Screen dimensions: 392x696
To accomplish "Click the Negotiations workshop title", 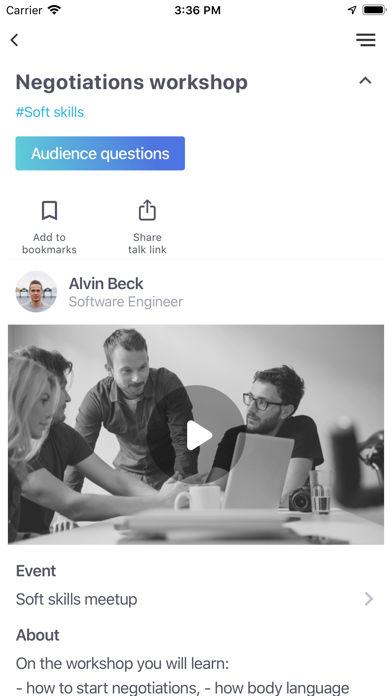I will [x=131, y=82].
